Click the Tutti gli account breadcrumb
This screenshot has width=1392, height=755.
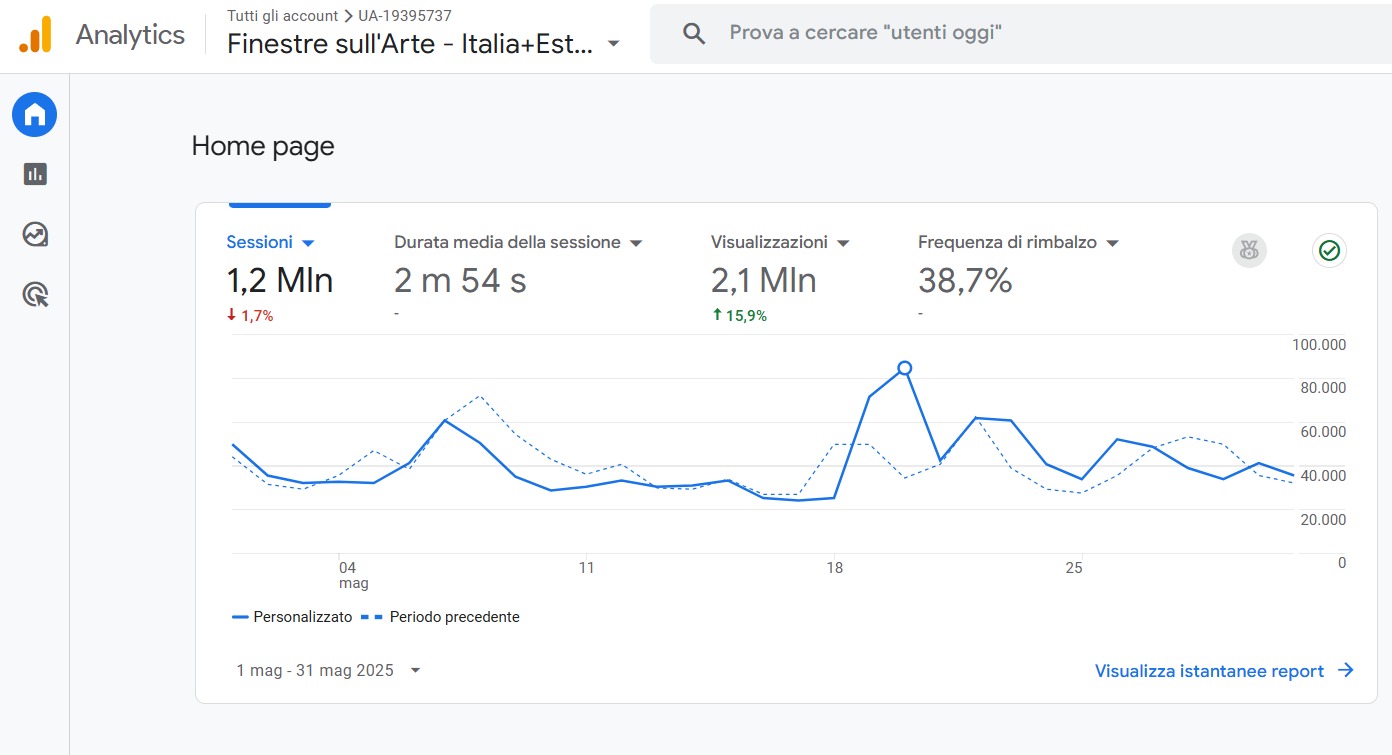click(282, 16)
